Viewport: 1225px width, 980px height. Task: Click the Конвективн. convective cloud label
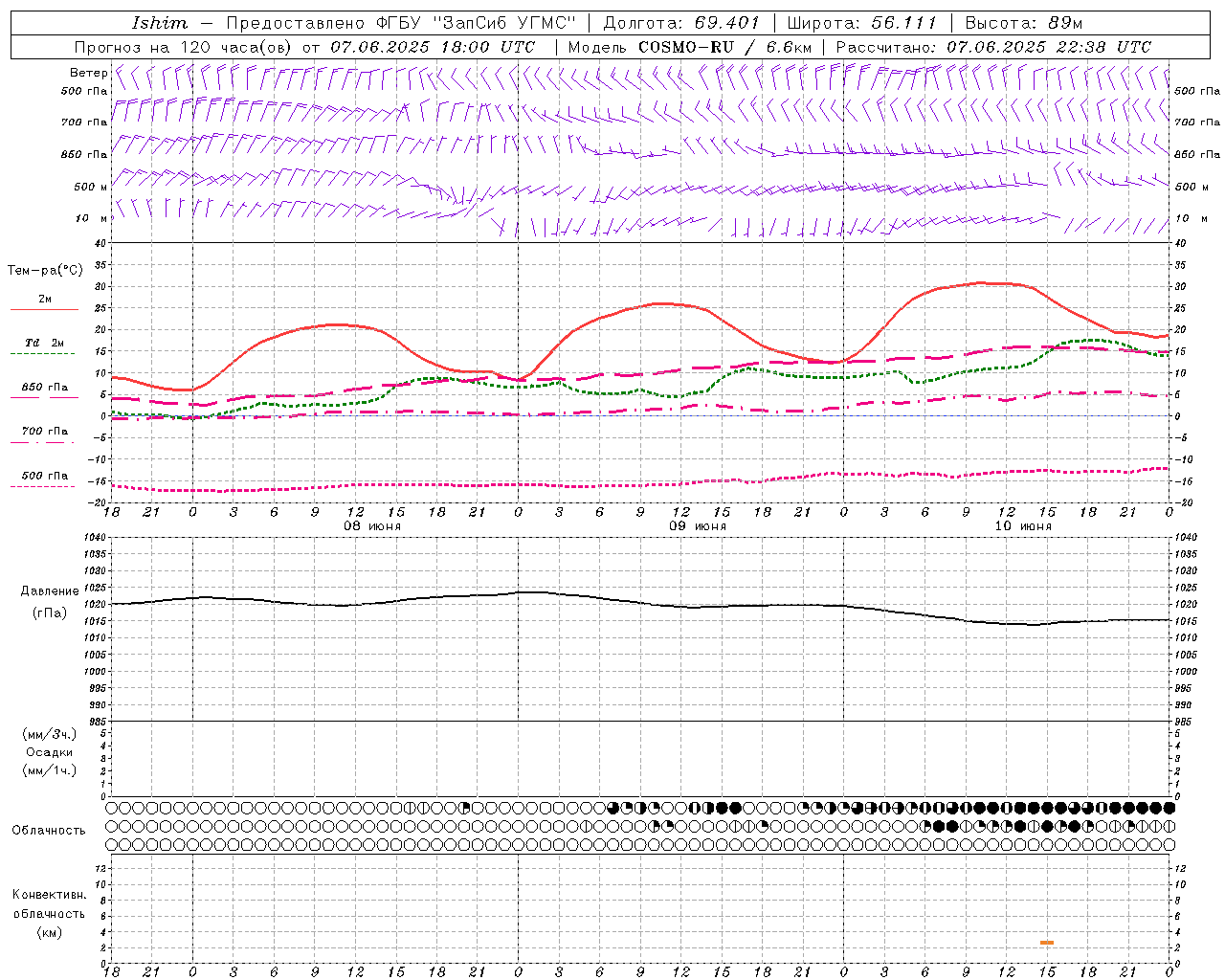tap(49, 895)
